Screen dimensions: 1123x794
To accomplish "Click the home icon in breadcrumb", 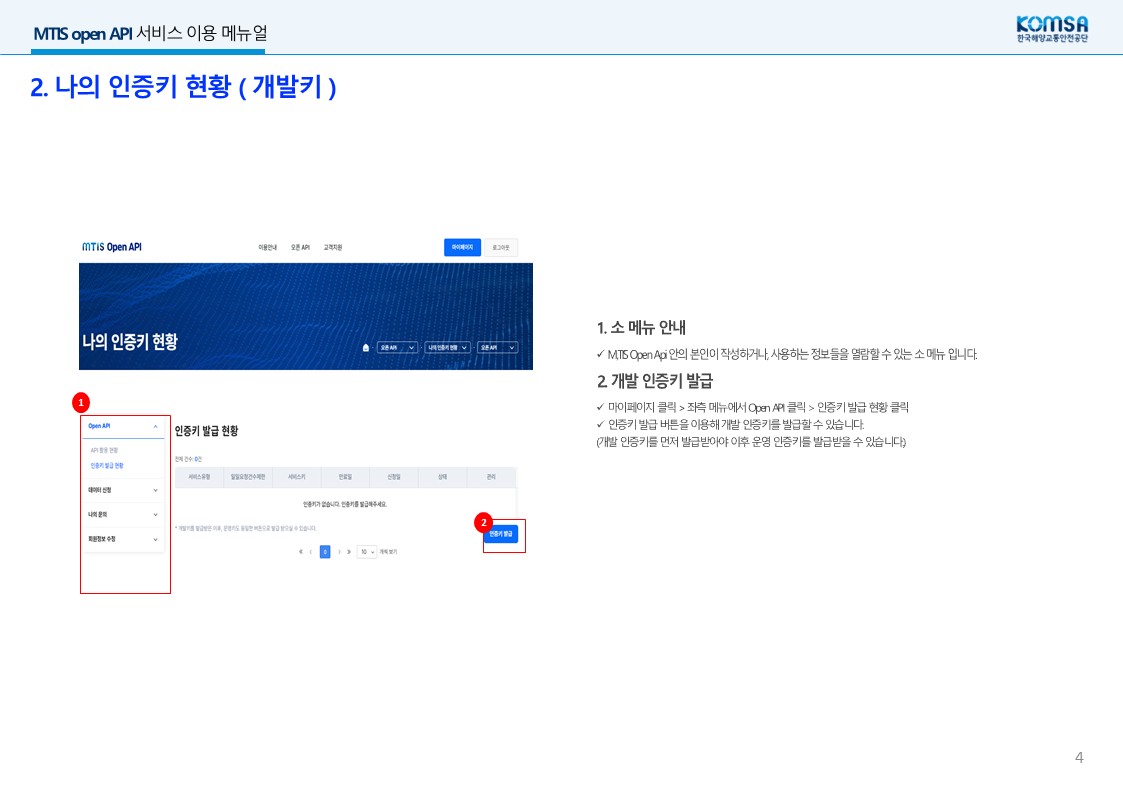I will click(366, 348).
